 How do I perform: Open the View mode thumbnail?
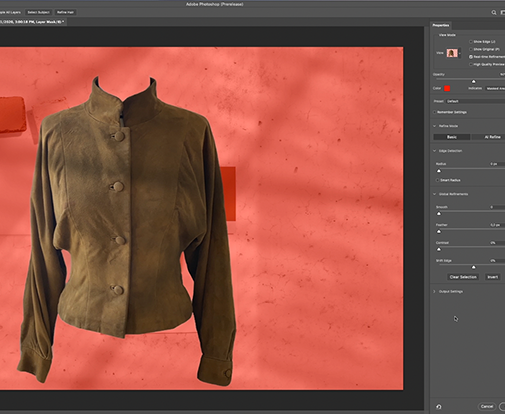452,53
